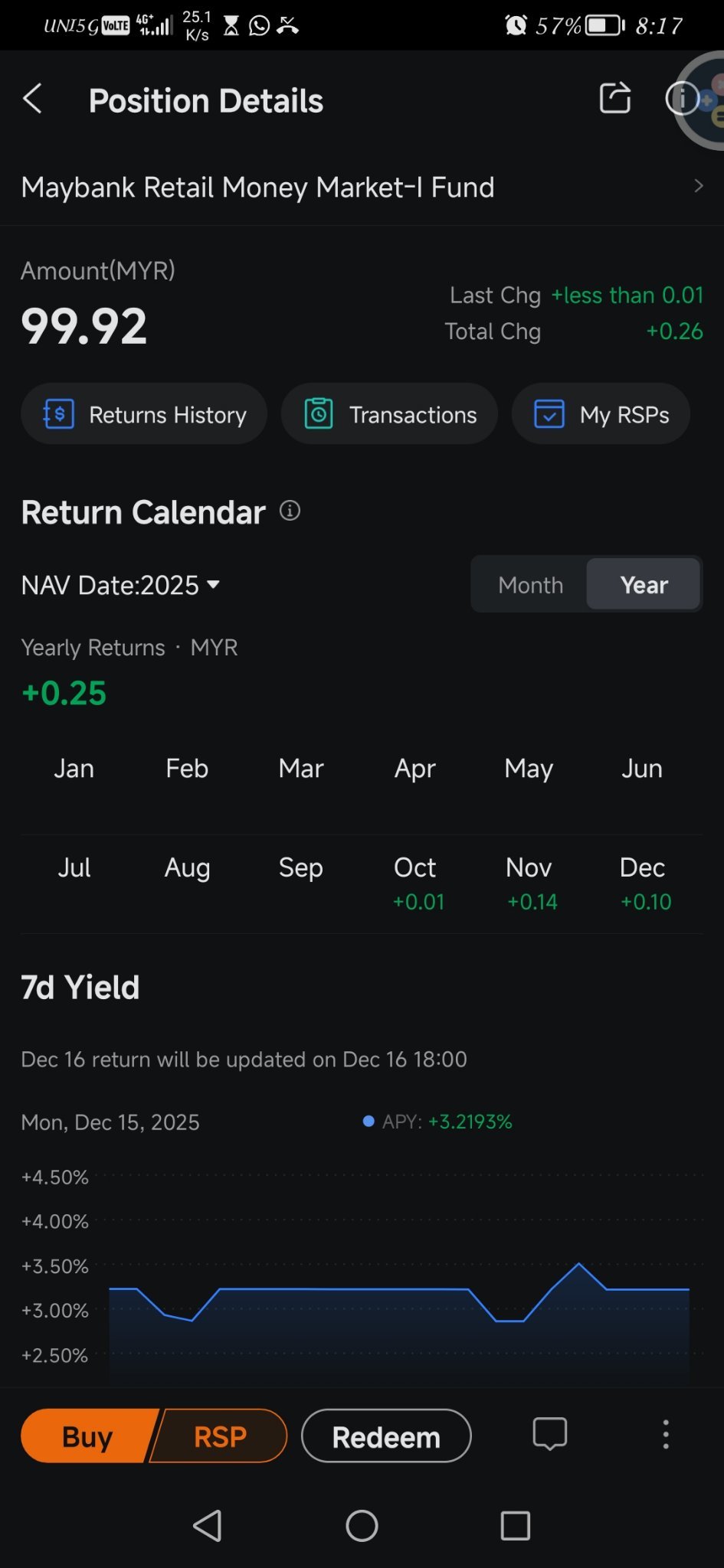Tap the Redeem button
Image resolution: width=724 pixels, height=1568 pixels.
386,1436
